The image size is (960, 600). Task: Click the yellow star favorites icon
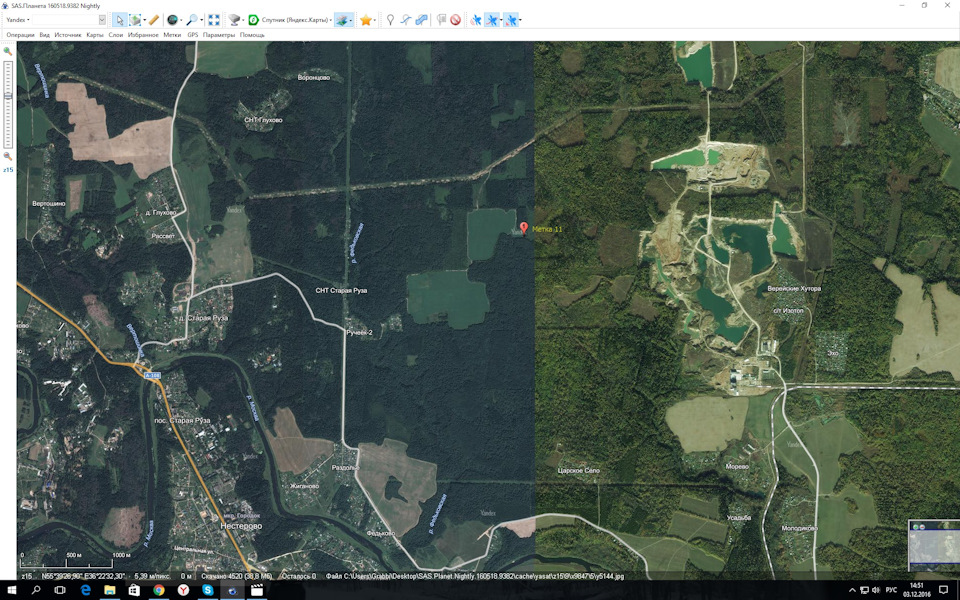(x=366, y=20)
